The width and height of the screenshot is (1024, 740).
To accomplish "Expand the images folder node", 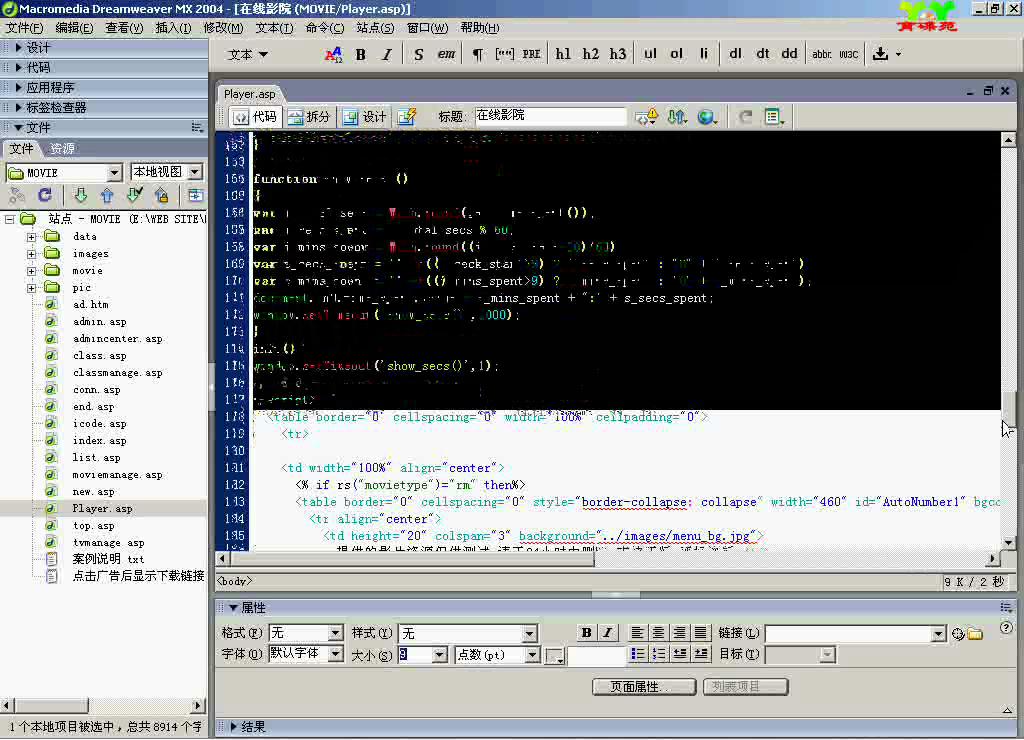I will tap(31, 253).
